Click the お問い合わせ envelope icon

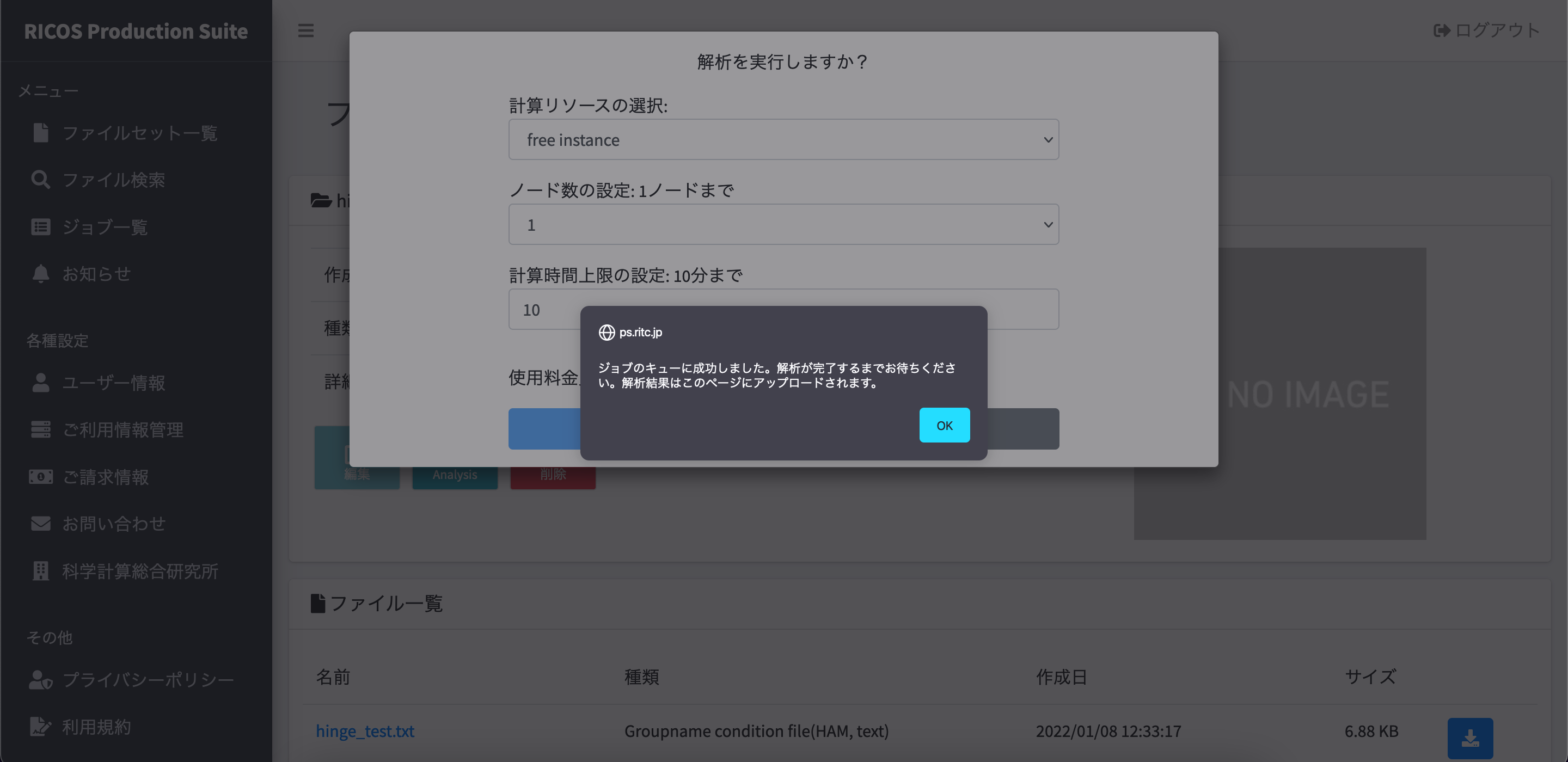41,524
